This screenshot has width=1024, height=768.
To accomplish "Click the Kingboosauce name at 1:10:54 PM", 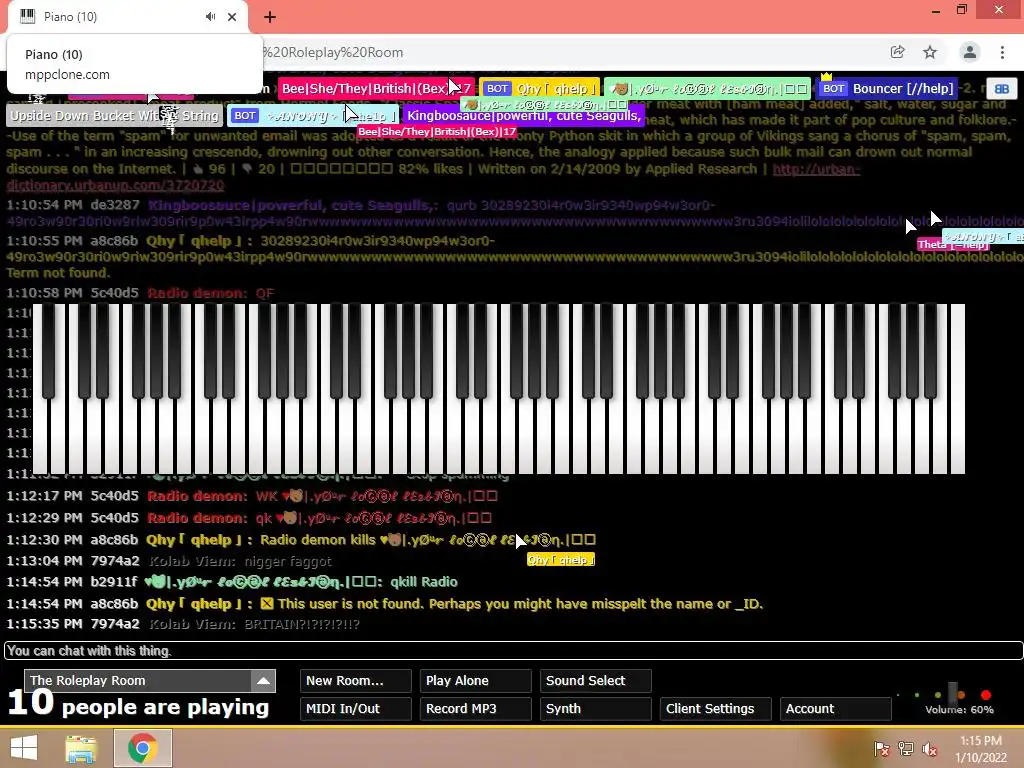I will pyautogui.click(x=293, y=205).
